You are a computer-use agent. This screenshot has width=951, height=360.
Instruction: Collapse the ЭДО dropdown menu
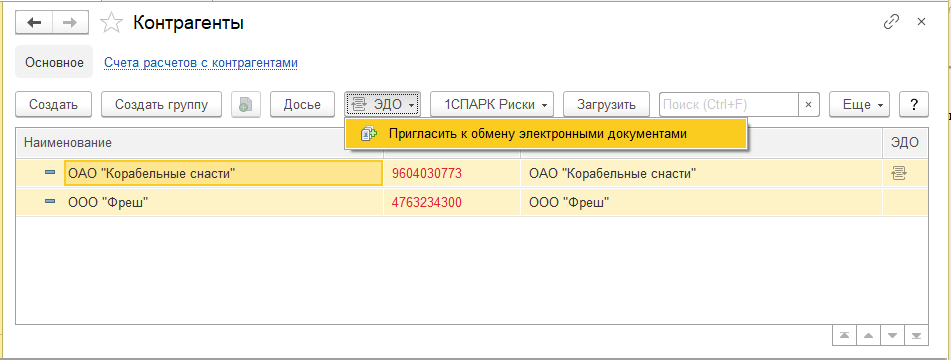click(x=383, y=104)
